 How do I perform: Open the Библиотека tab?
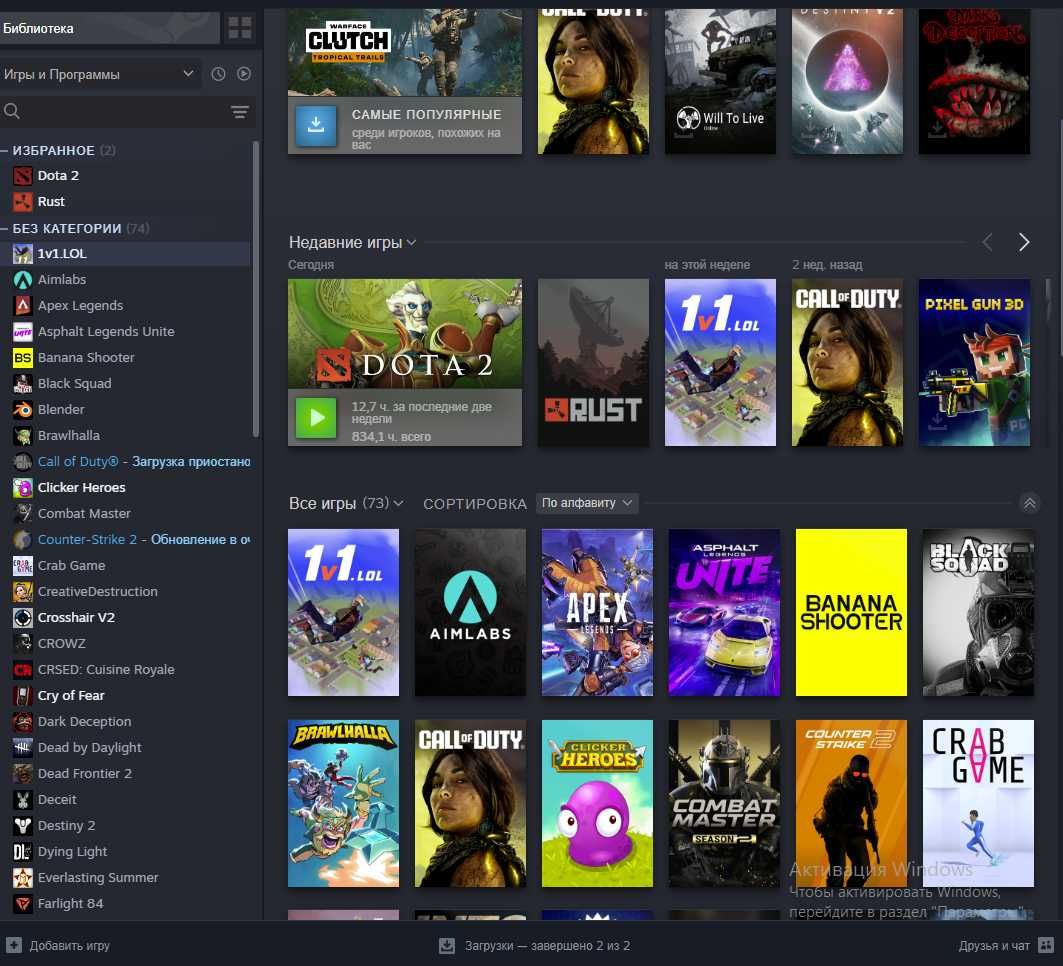pos(110,28)
